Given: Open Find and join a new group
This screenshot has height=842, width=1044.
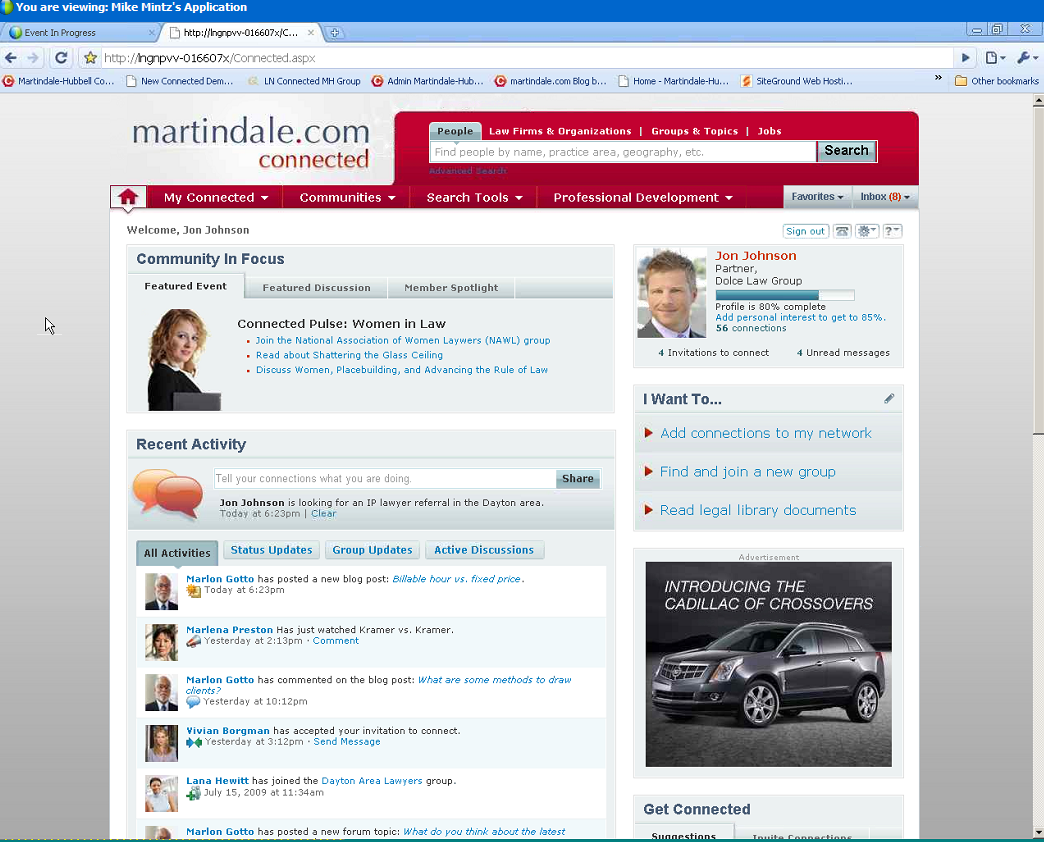Looking at the screenshot, I should click(747, 471).
